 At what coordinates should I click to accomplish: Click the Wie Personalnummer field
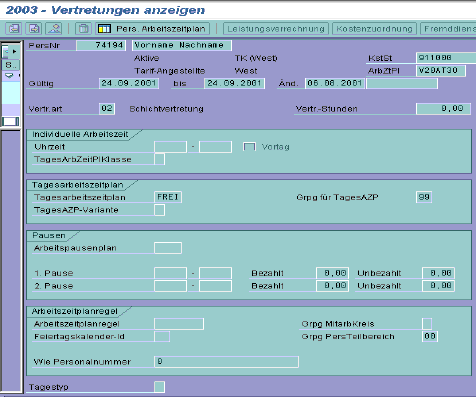(x=226, y=362)
